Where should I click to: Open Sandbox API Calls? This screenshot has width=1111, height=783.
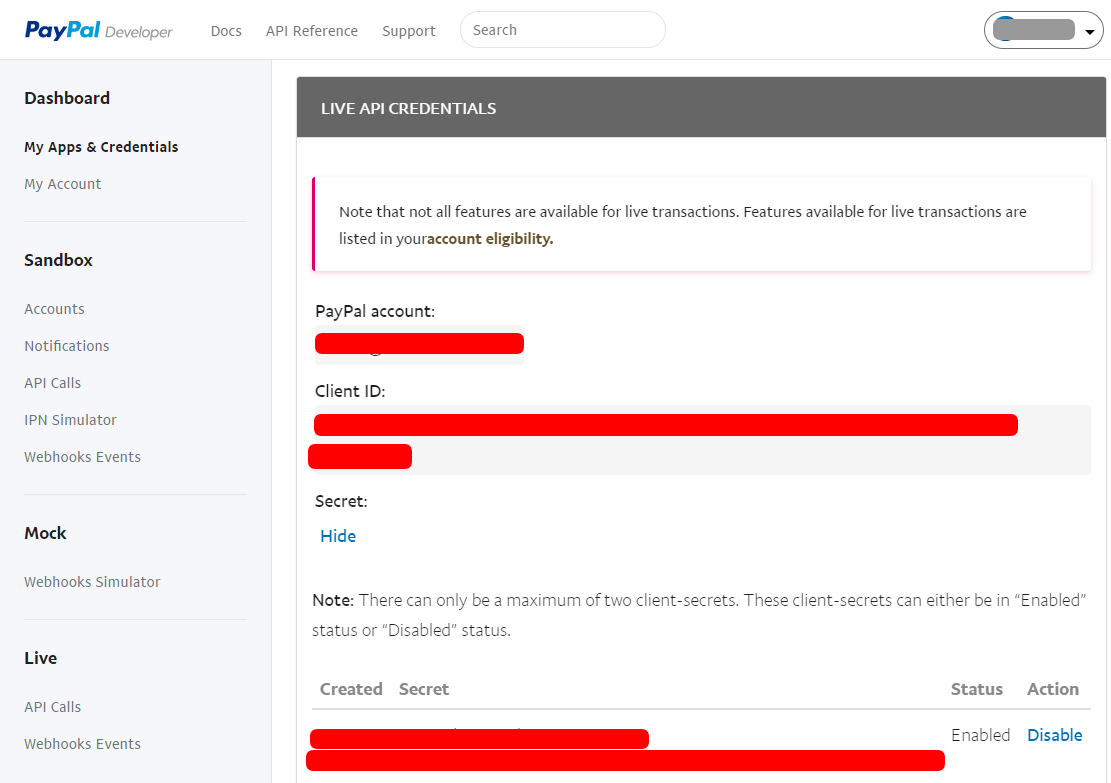(x=52, y=383)
